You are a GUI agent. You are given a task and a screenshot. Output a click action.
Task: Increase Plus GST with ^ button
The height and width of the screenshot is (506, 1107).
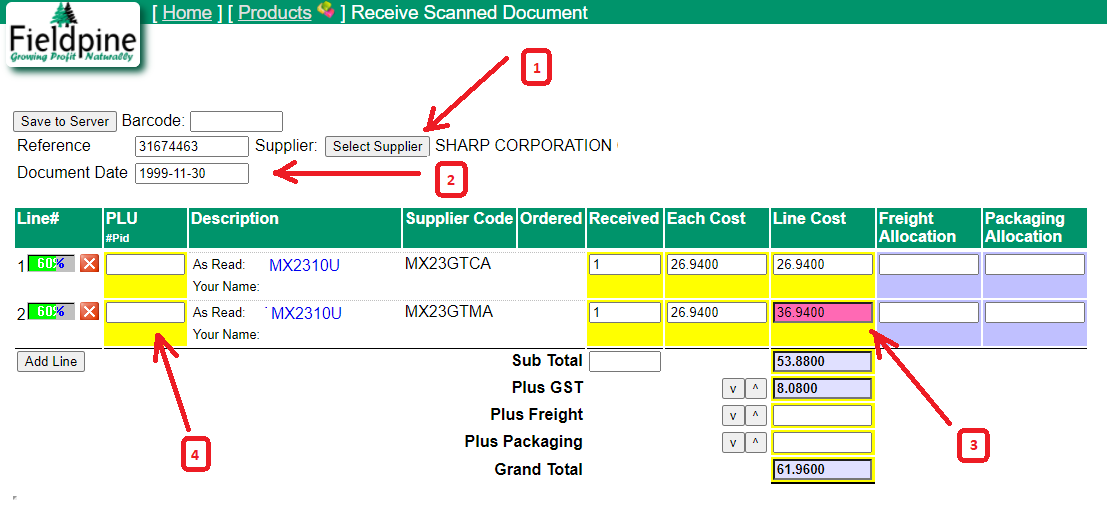755,389
